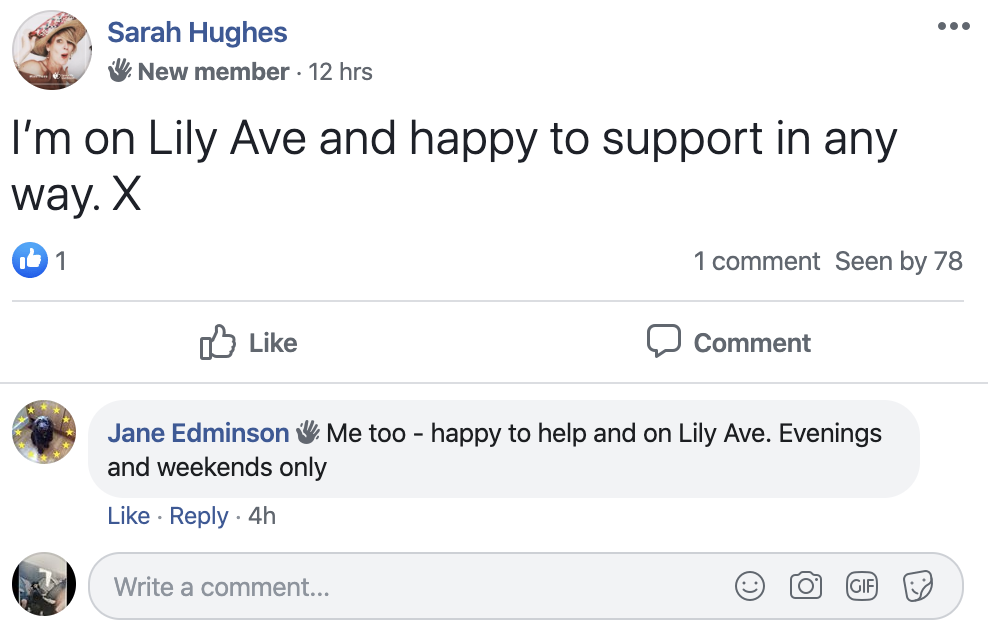Viewport: 988px width, 626px height.
Task: Reply to Jane Edminson's comment
Action: point(199,516)
